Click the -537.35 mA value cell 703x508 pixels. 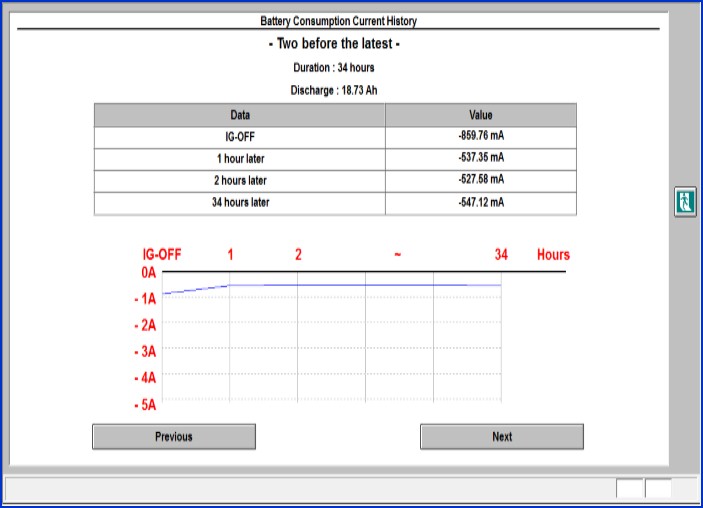pos(480,159)
